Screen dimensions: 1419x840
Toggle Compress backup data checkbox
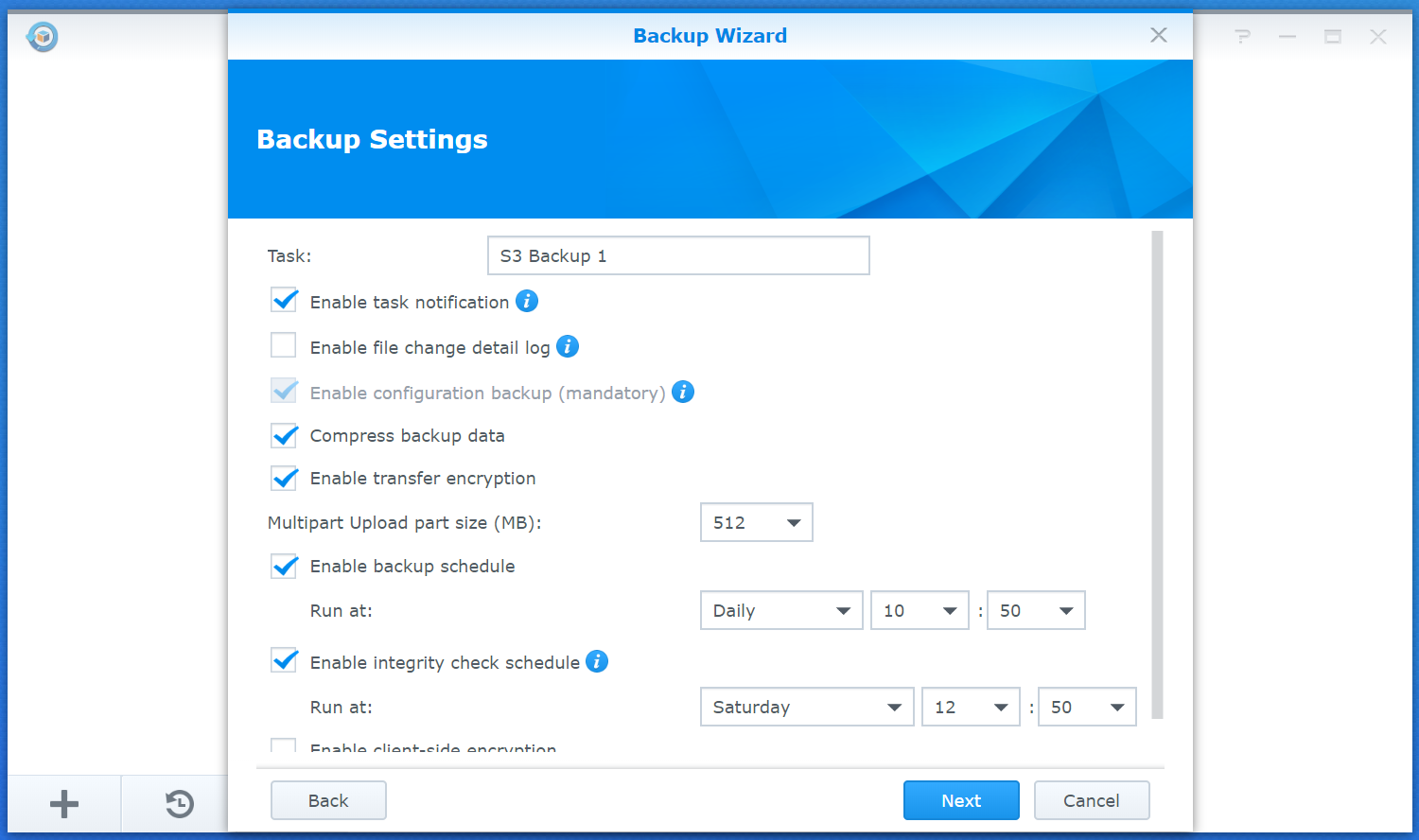click(x=284, y=435)
